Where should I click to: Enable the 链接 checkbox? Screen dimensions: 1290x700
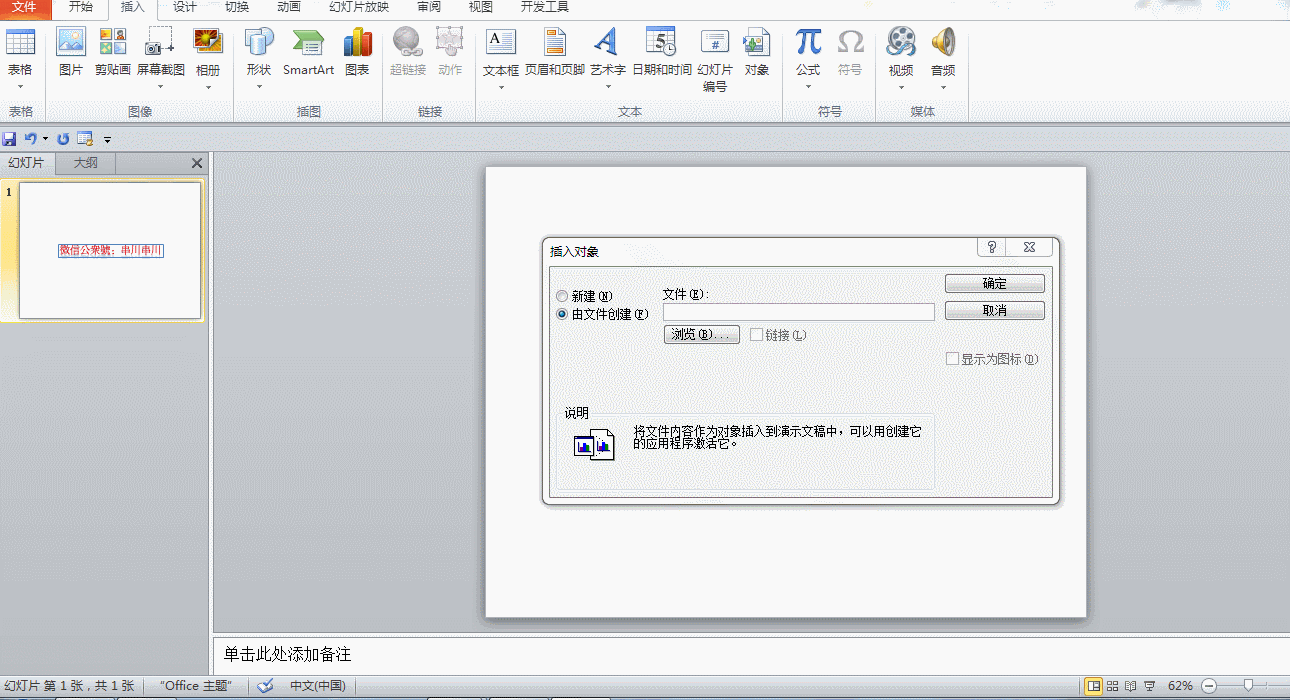[756, 334]
